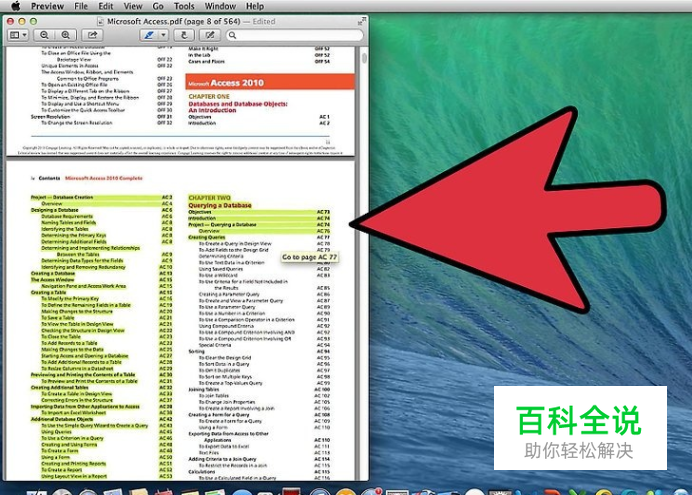Click the vertical scrollbar thumb

click(x=364, y=58)
